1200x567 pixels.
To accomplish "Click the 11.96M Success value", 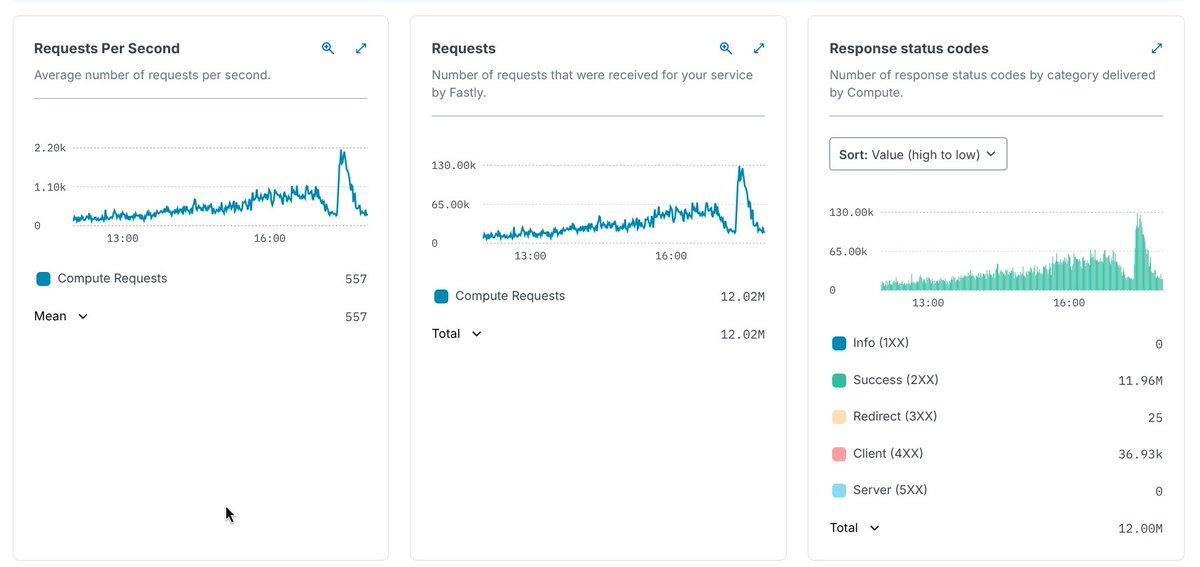I will point(1140,381).
